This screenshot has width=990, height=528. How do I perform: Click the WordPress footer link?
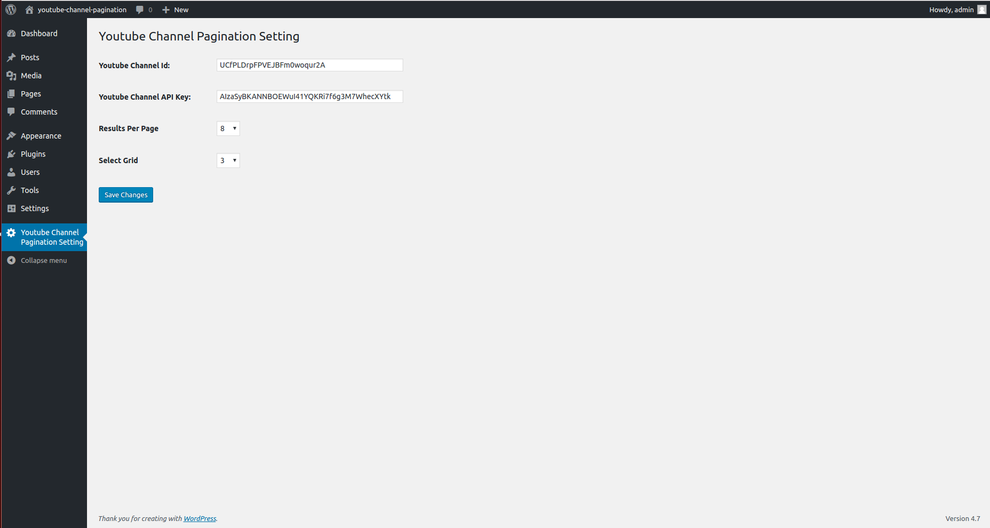200,519
